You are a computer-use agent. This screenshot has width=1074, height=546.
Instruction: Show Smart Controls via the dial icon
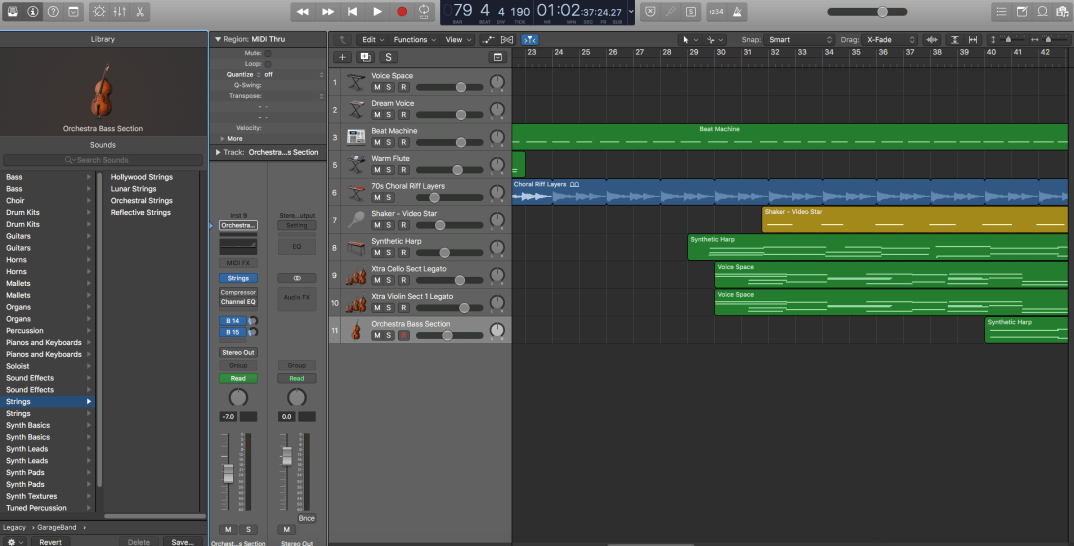click(x=98, y=11)
